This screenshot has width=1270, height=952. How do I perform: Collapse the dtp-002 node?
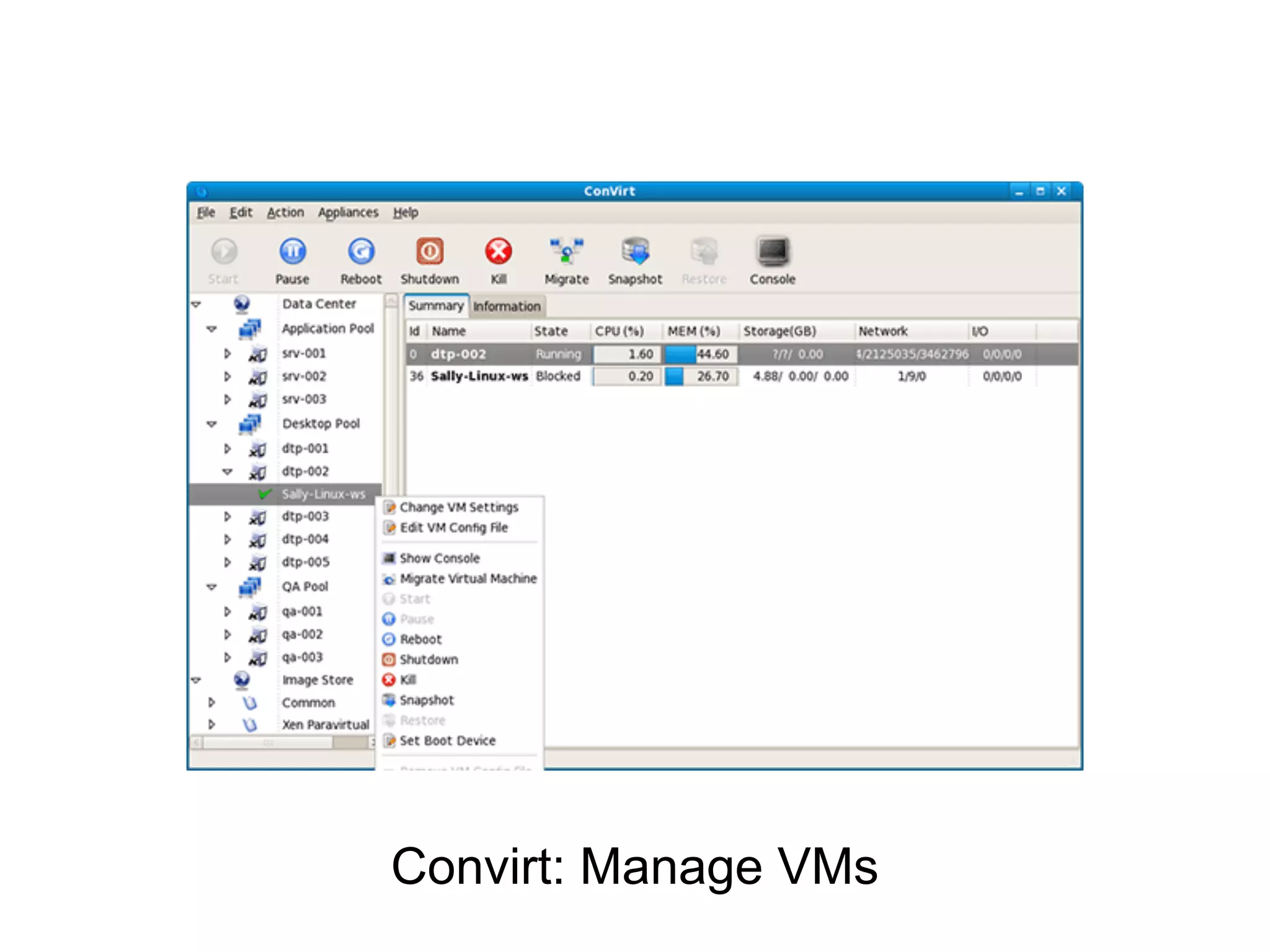(227, 472)
